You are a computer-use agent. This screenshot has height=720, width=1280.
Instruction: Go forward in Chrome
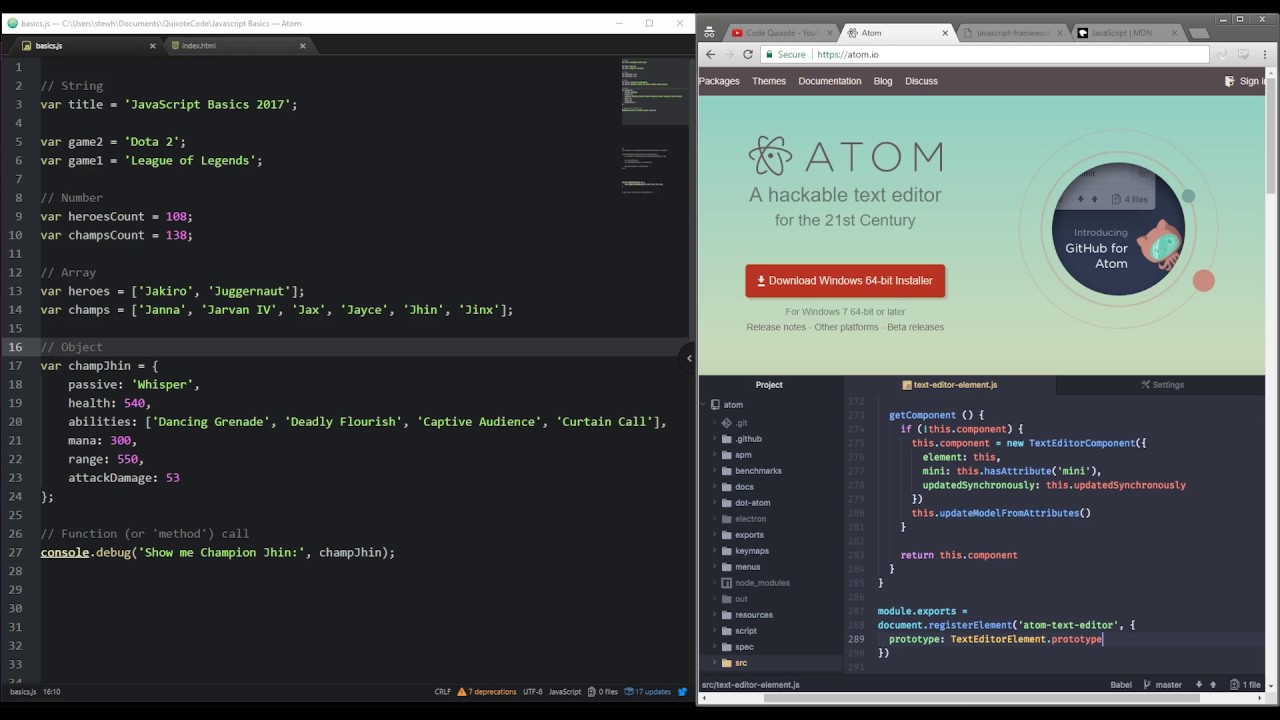pos(729,55)
